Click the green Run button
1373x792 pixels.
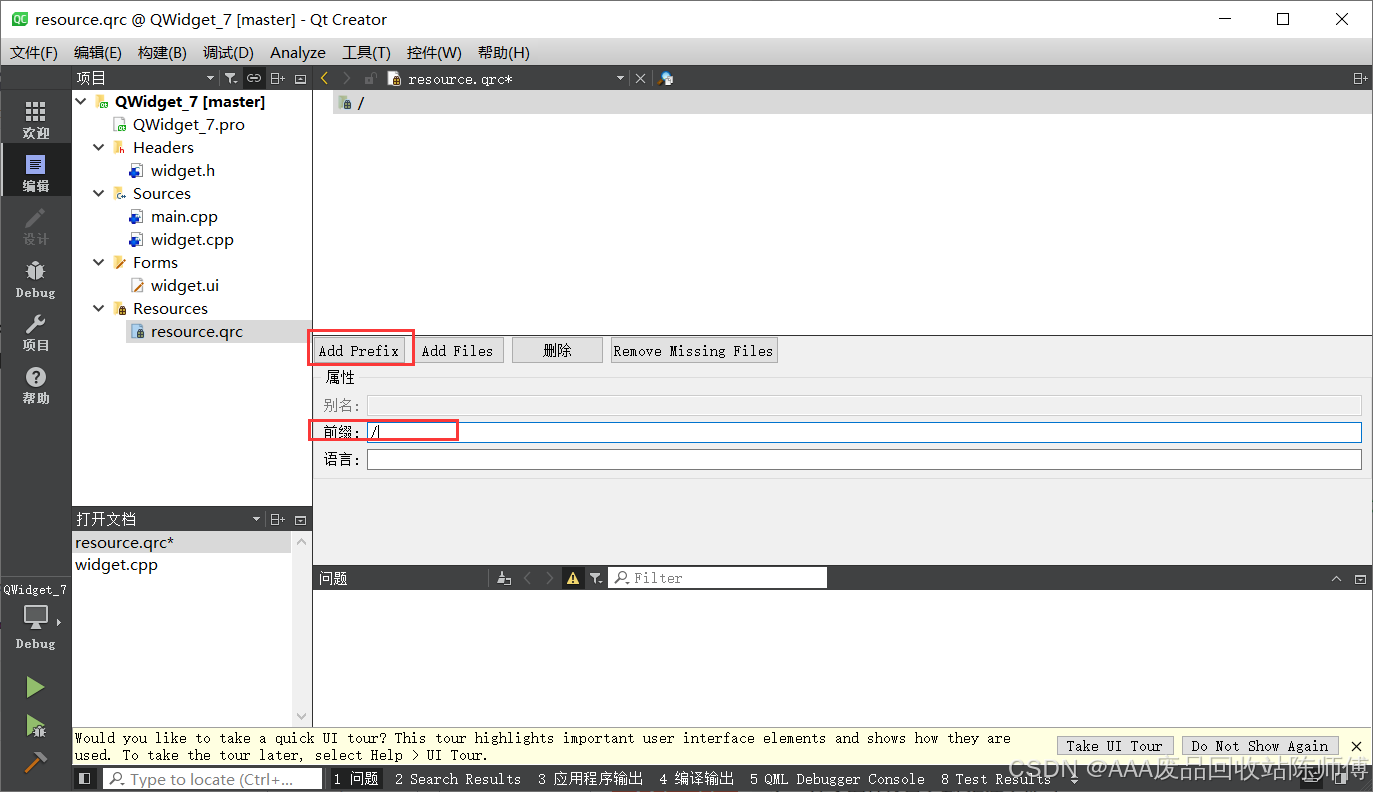(35, 687)
